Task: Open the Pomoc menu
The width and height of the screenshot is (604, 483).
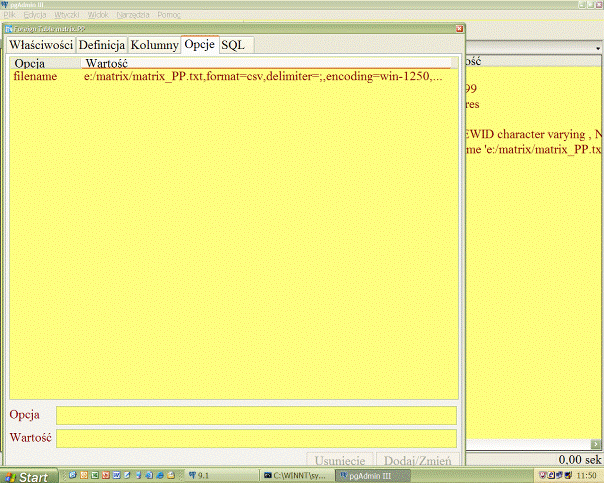Action: pyautogui.click(x=169, y=16)
